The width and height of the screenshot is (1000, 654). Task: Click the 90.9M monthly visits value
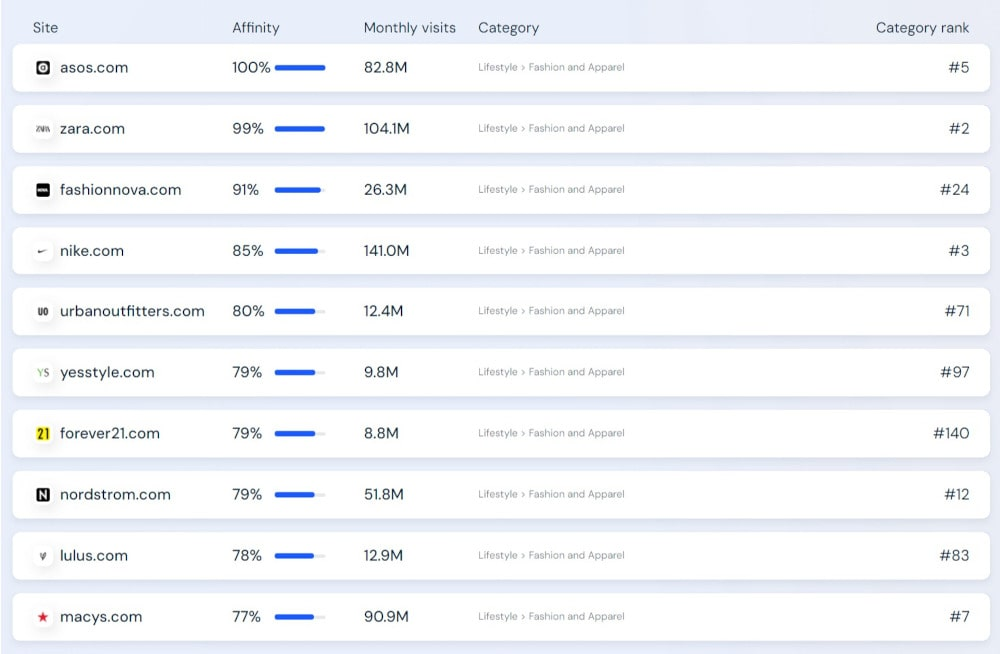point(386,617)
